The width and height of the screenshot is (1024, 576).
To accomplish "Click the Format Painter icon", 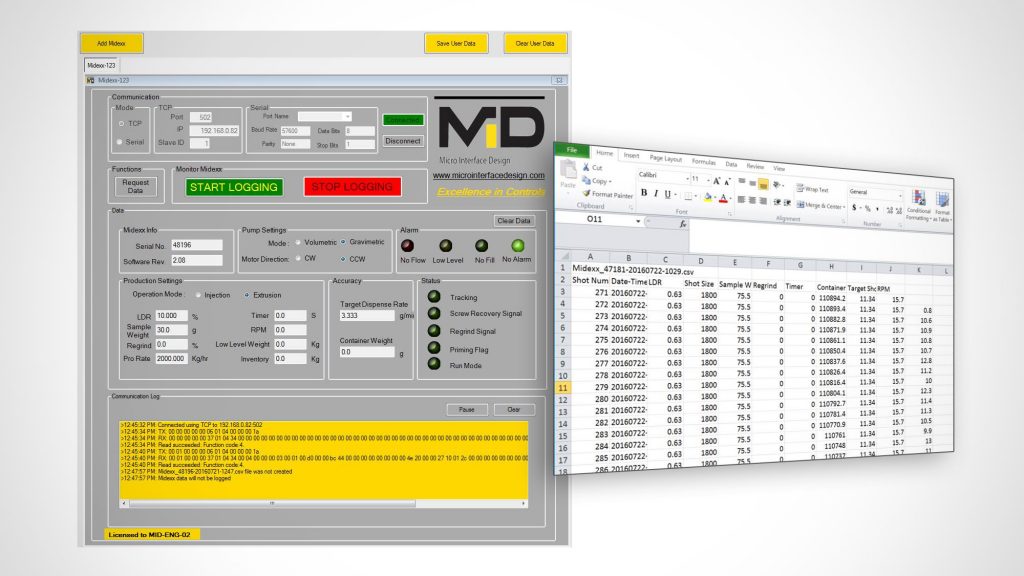I will click(588, 195).
